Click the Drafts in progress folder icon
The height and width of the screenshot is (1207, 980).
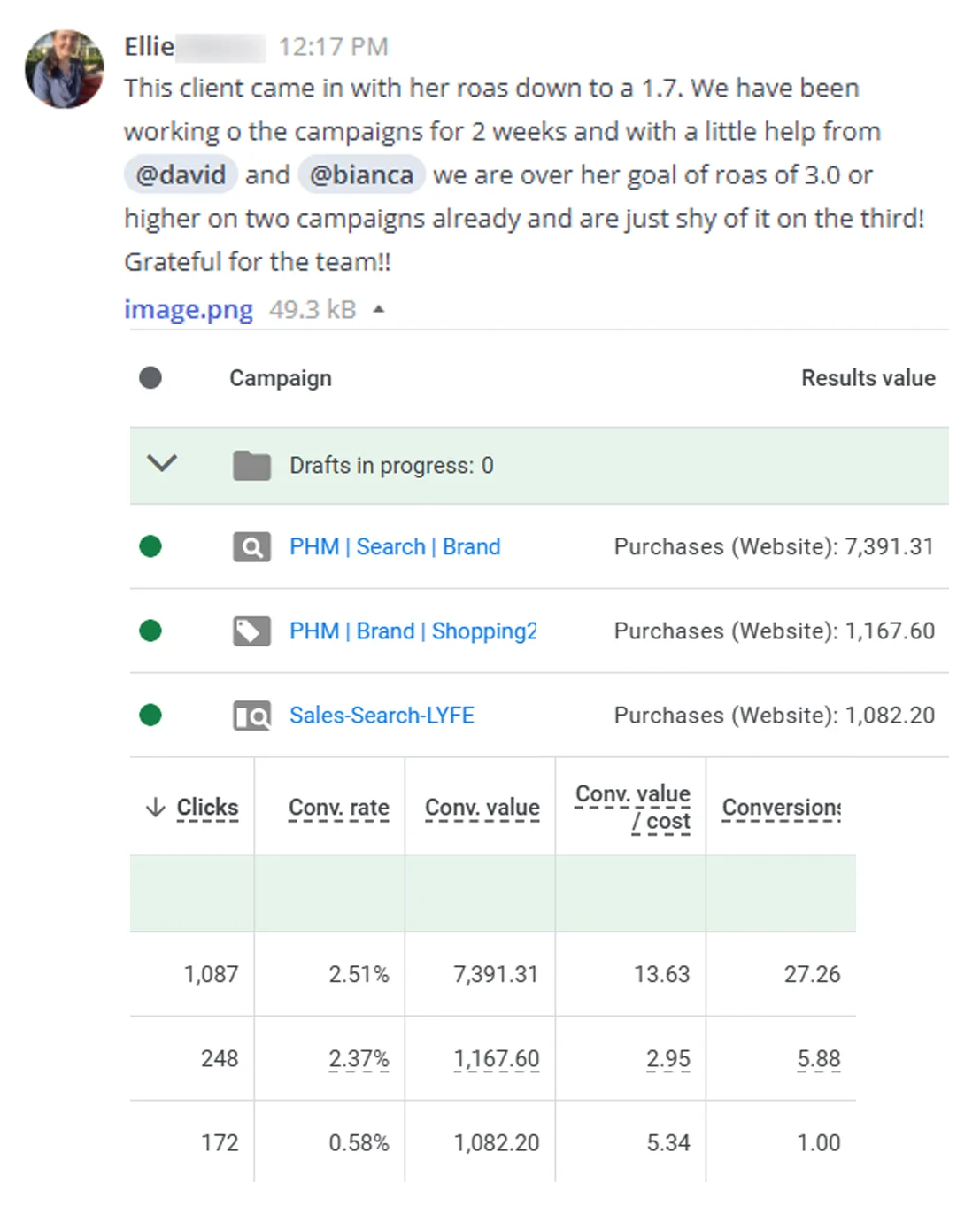pos(251,465)
